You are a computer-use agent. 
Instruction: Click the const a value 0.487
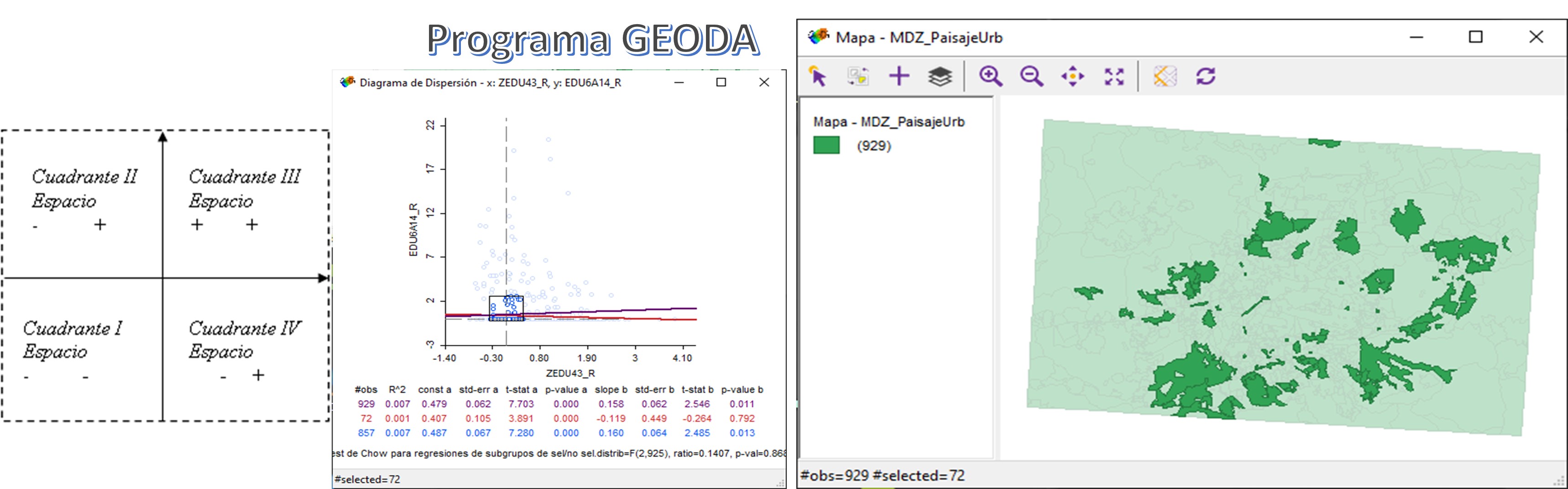click(x=434, y=433)
